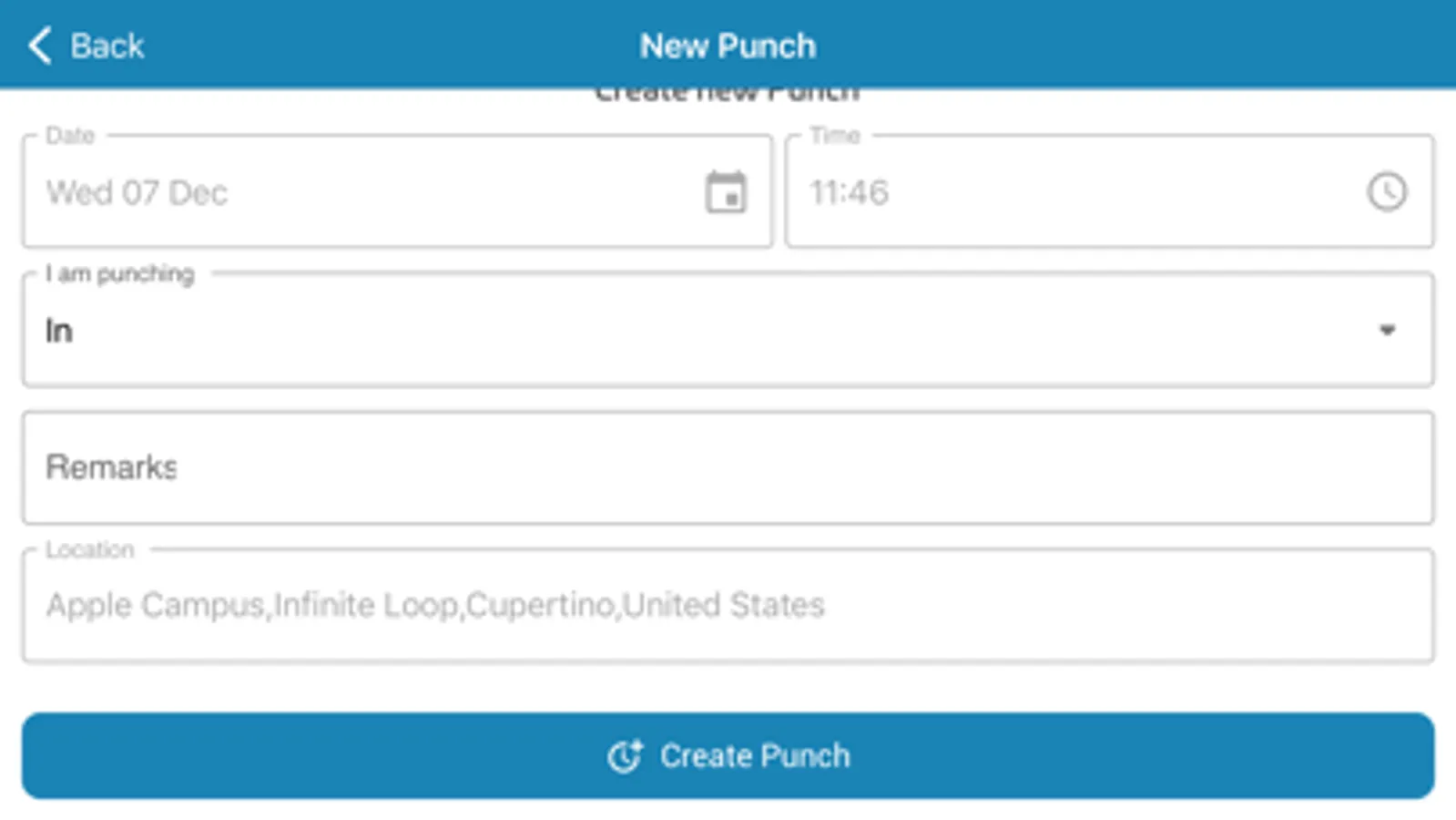Click the 'Wed 07 Dec' date value
1456x820 pixels.
[x=137, y=193]
